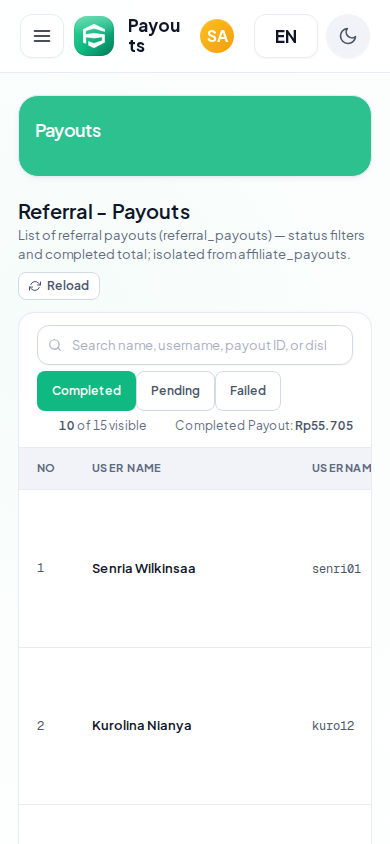
Task: Click the green app logo icon
Action: point(94,36)
